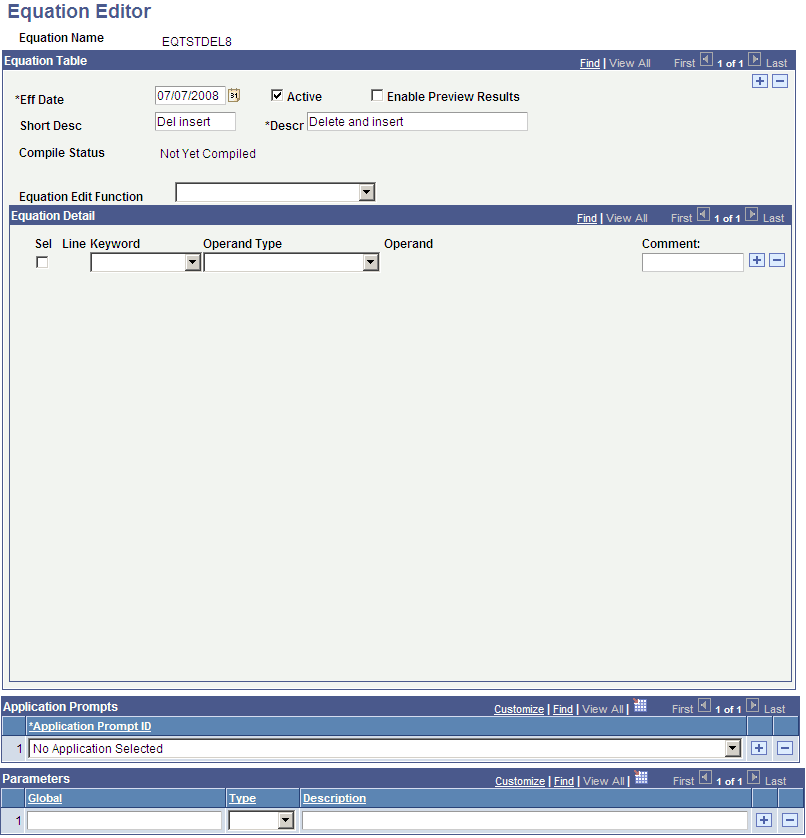Add a new Equation Detail line

(x=757, y=260)
